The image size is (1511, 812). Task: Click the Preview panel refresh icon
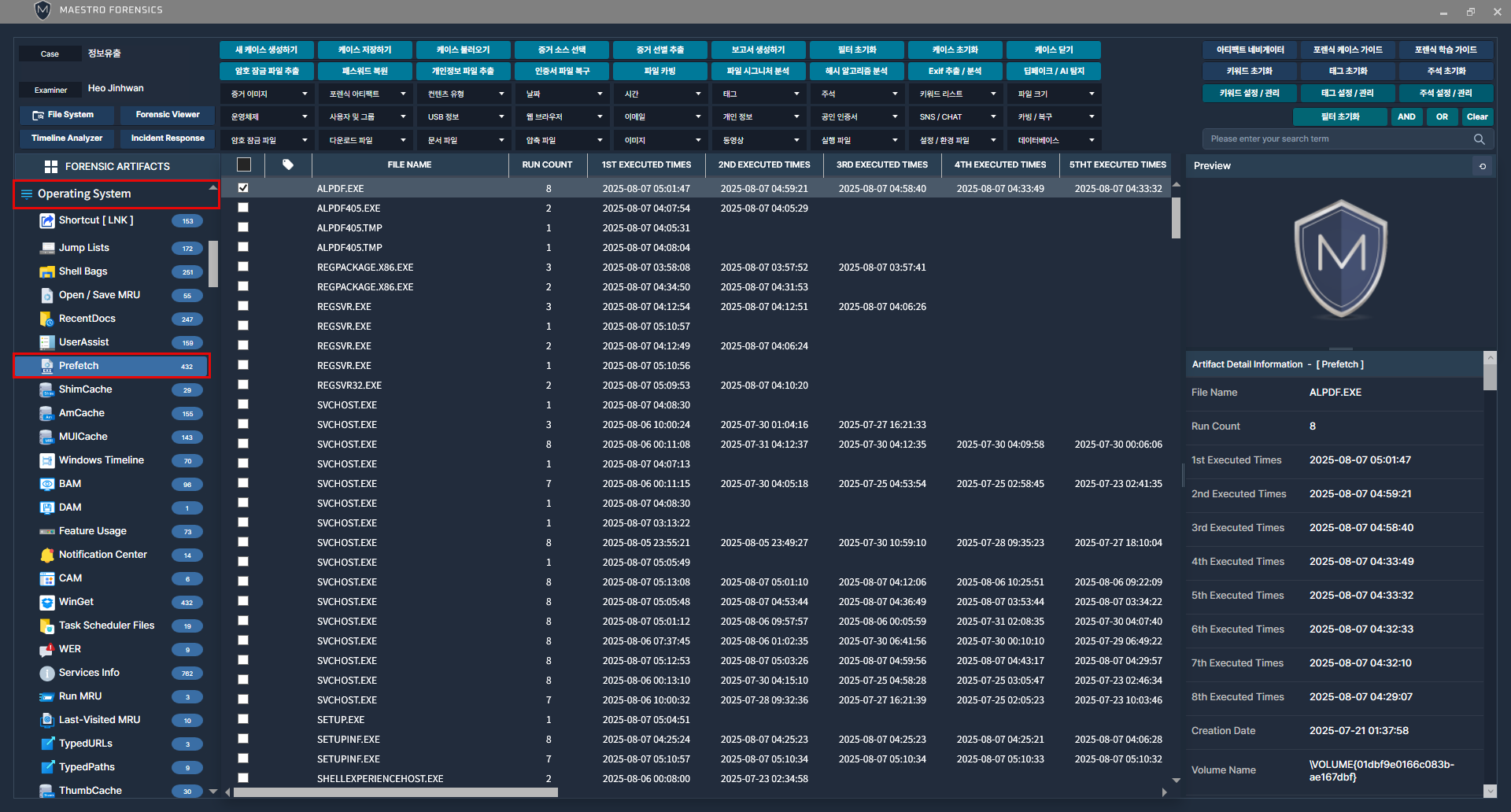coord(1483,166)
